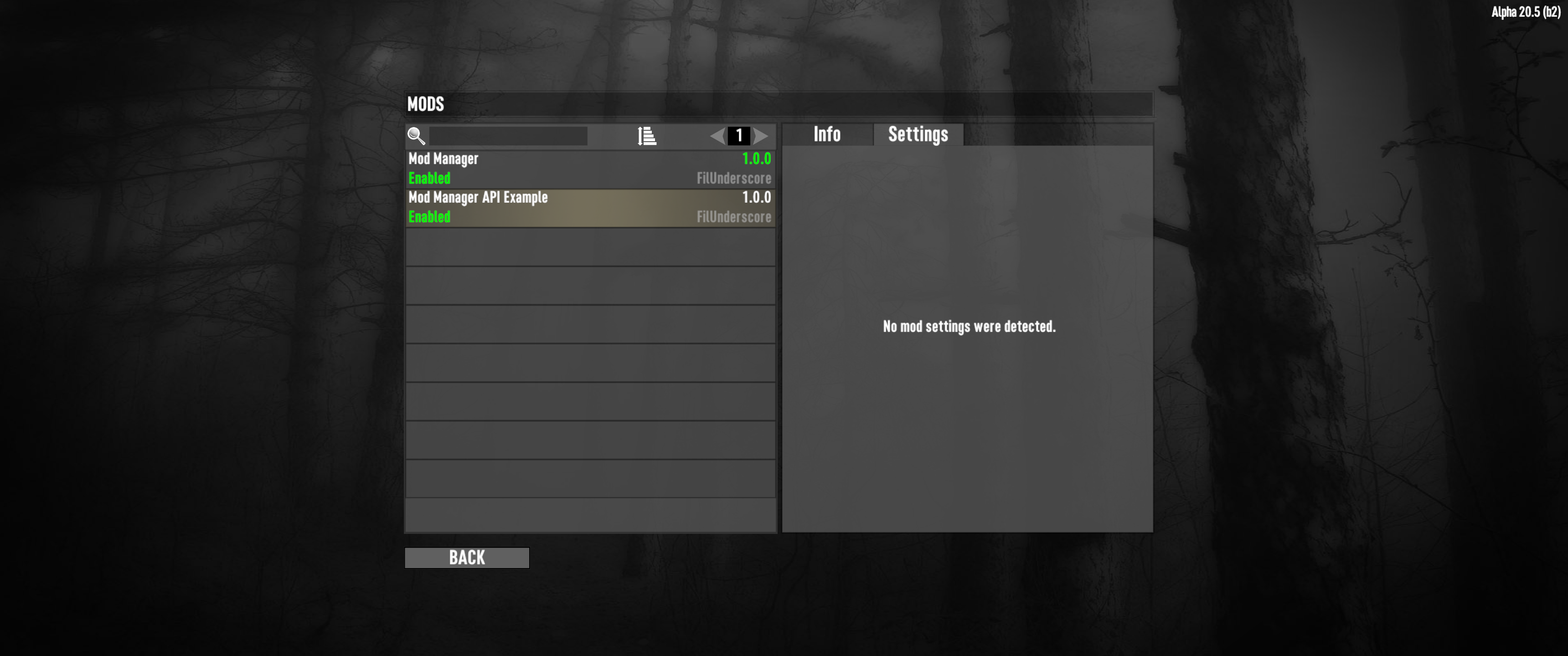
Task: Select the Mod Manager list entry
Action: pyautogui.click(x=590, y=169)
